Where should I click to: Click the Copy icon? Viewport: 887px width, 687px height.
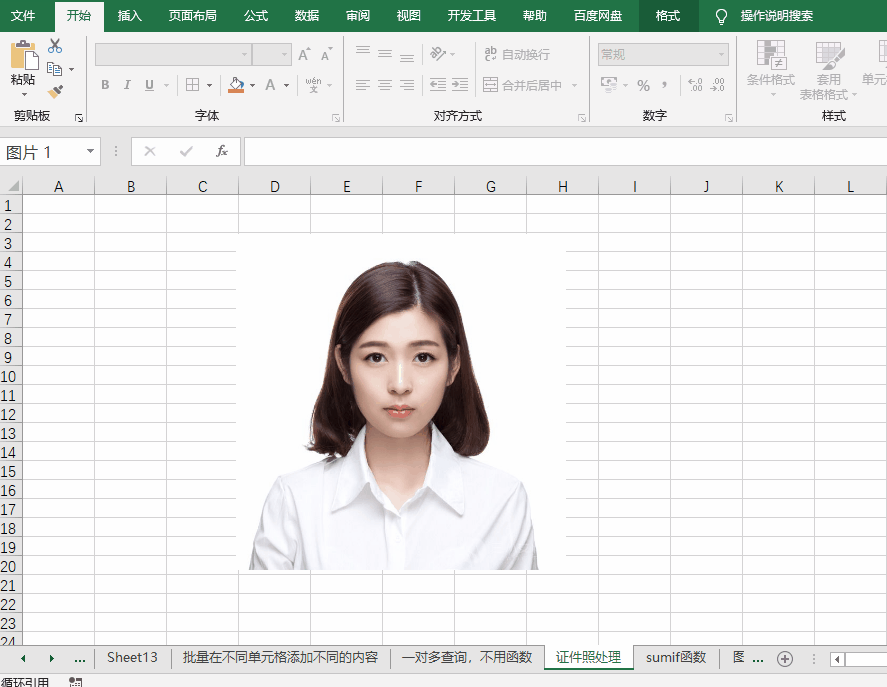pyautogui.click(x=55, y=69)
